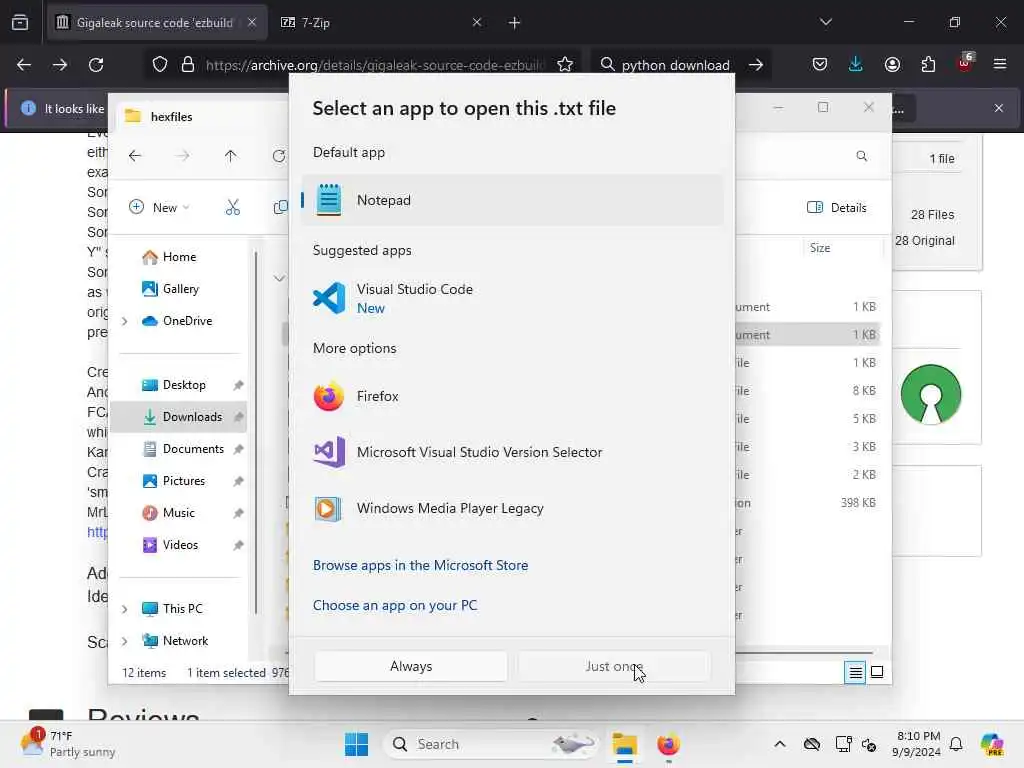Image resolution: width=1024 pixels, height=768 pixels.
Task: Click the Cut scissors icon in Explorer
Action: pyautogui.click(x=232, y=207)
